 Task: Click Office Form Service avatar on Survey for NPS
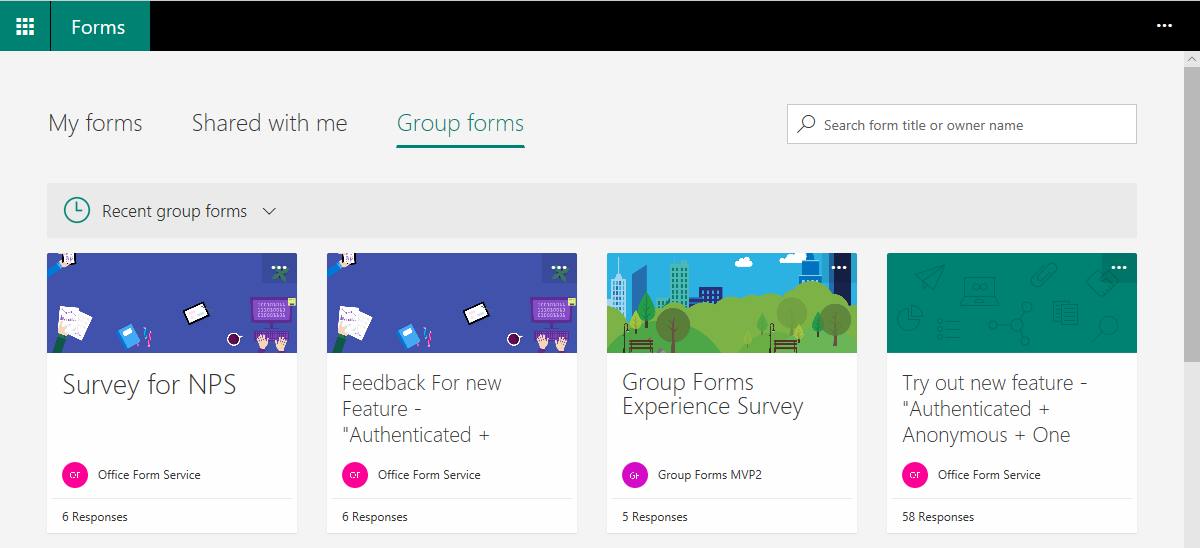(75, 475)
